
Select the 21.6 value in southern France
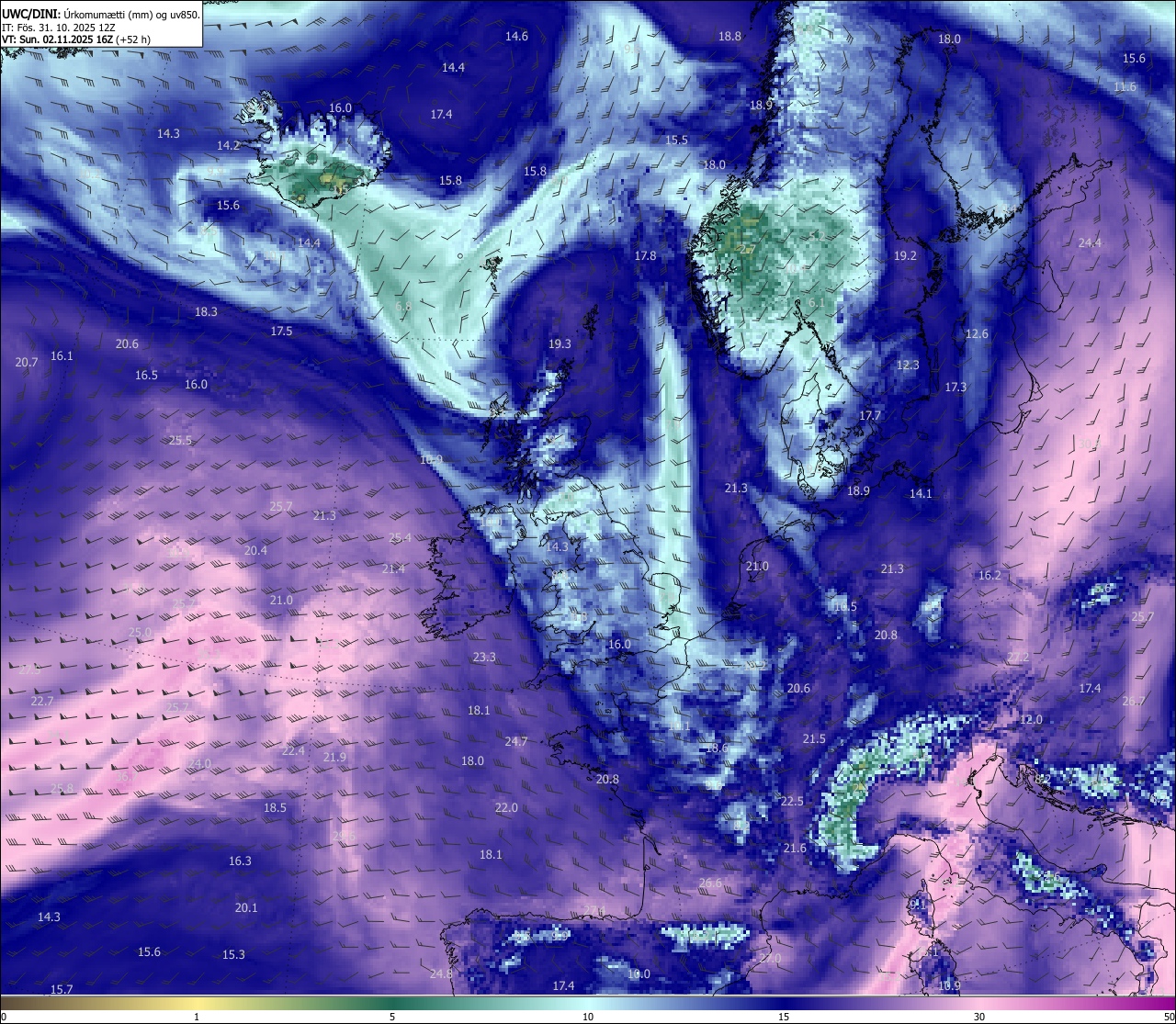coord(795,849)
